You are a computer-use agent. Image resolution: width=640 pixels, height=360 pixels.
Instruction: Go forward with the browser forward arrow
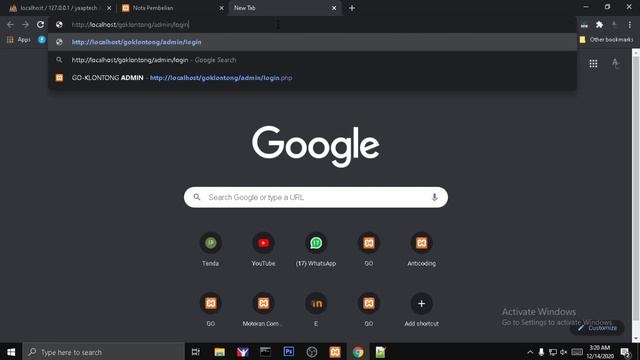click(25, 24)
